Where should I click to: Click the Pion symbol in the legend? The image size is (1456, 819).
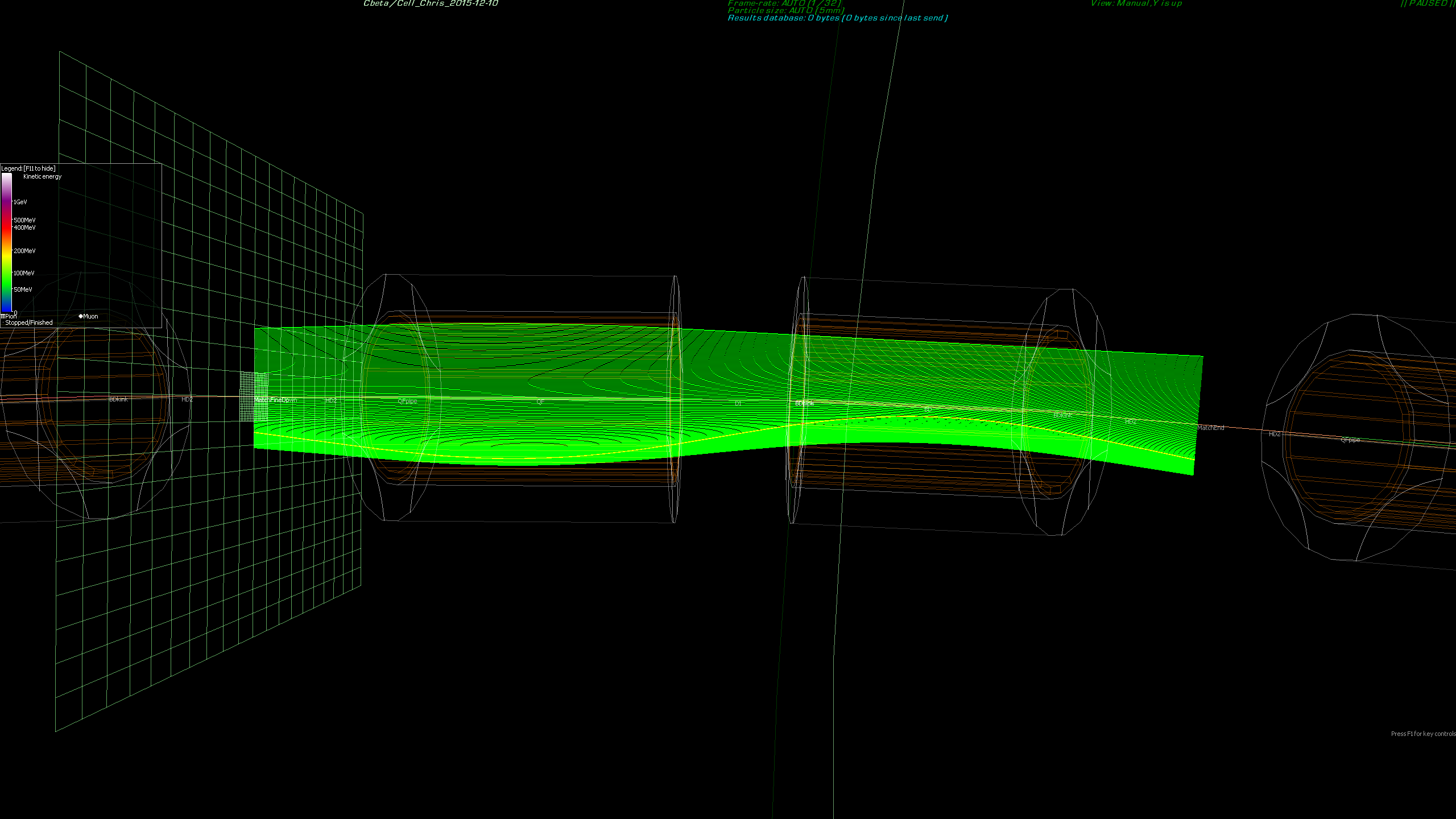pyautogui.click(x=3, y=316)
